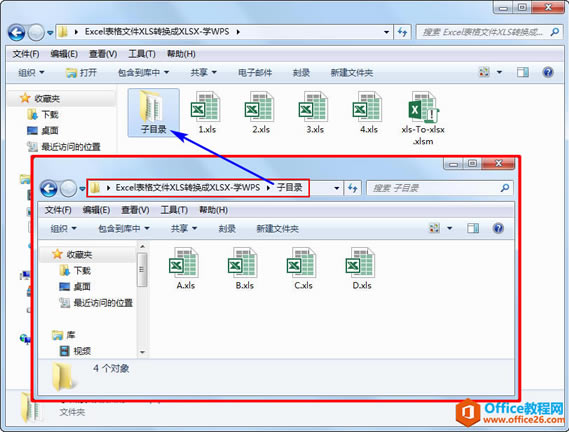The width and height of the screenshot is (569, 432).
Task: Open 包含到库中 dropdown in front window
Action: (124, 228)
